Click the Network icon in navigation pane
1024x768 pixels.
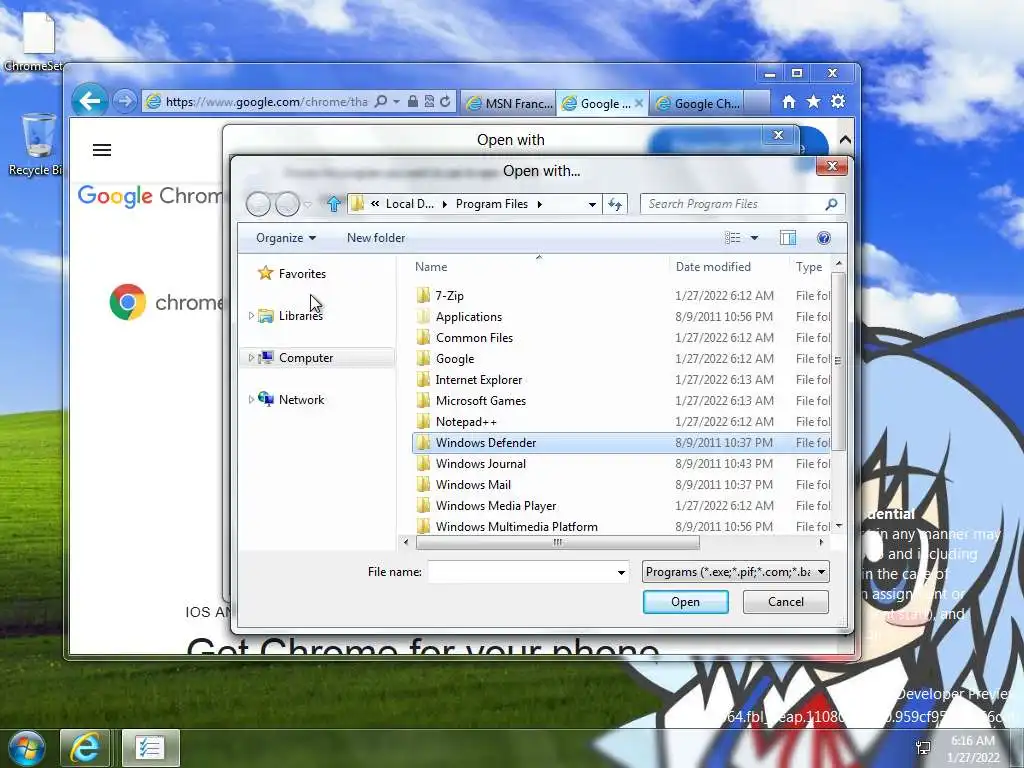(266, 399)
